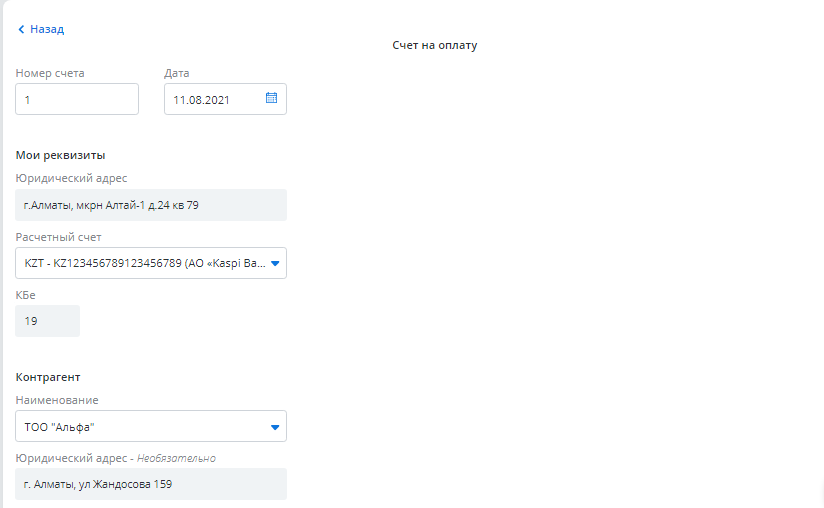Click the Расчетный счет dropdown arrow

[277, 264]
